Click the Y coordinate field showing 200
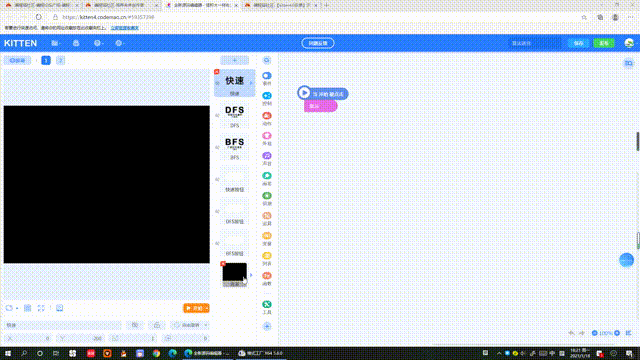 [x=80, y=338]
